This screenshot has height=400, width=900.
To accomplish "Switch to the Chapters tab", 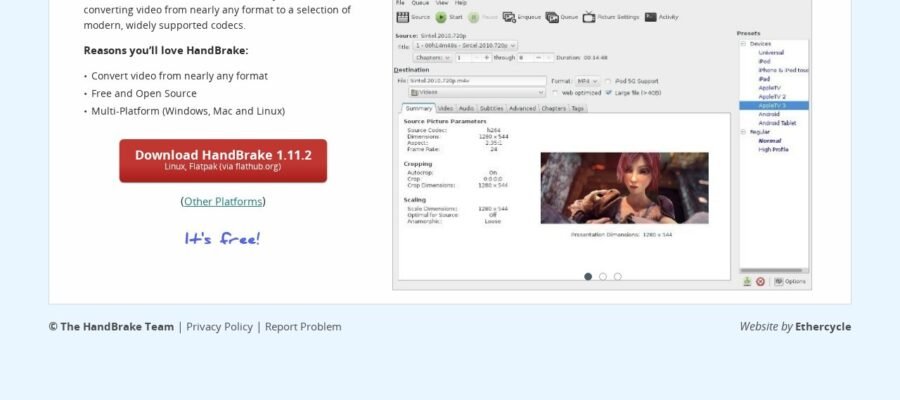I will [553, 108].
